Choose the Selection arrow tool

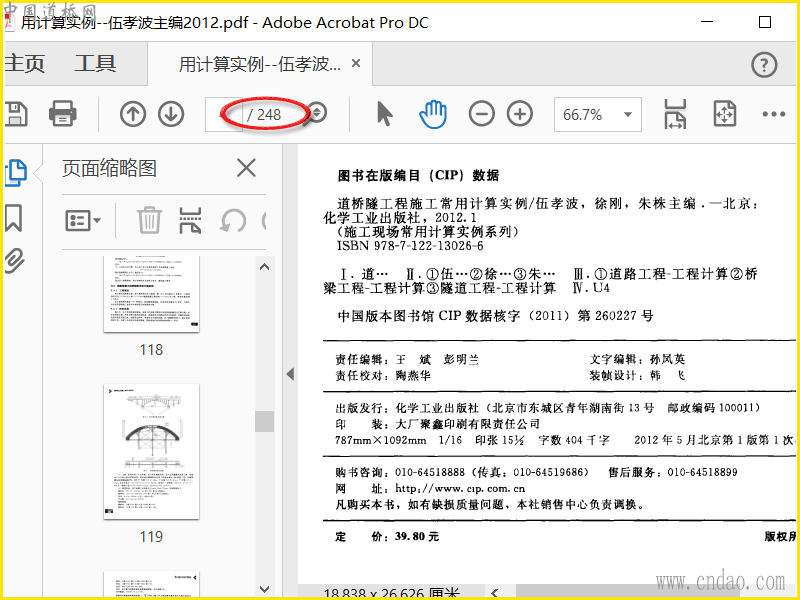click(x=385, y=113)
